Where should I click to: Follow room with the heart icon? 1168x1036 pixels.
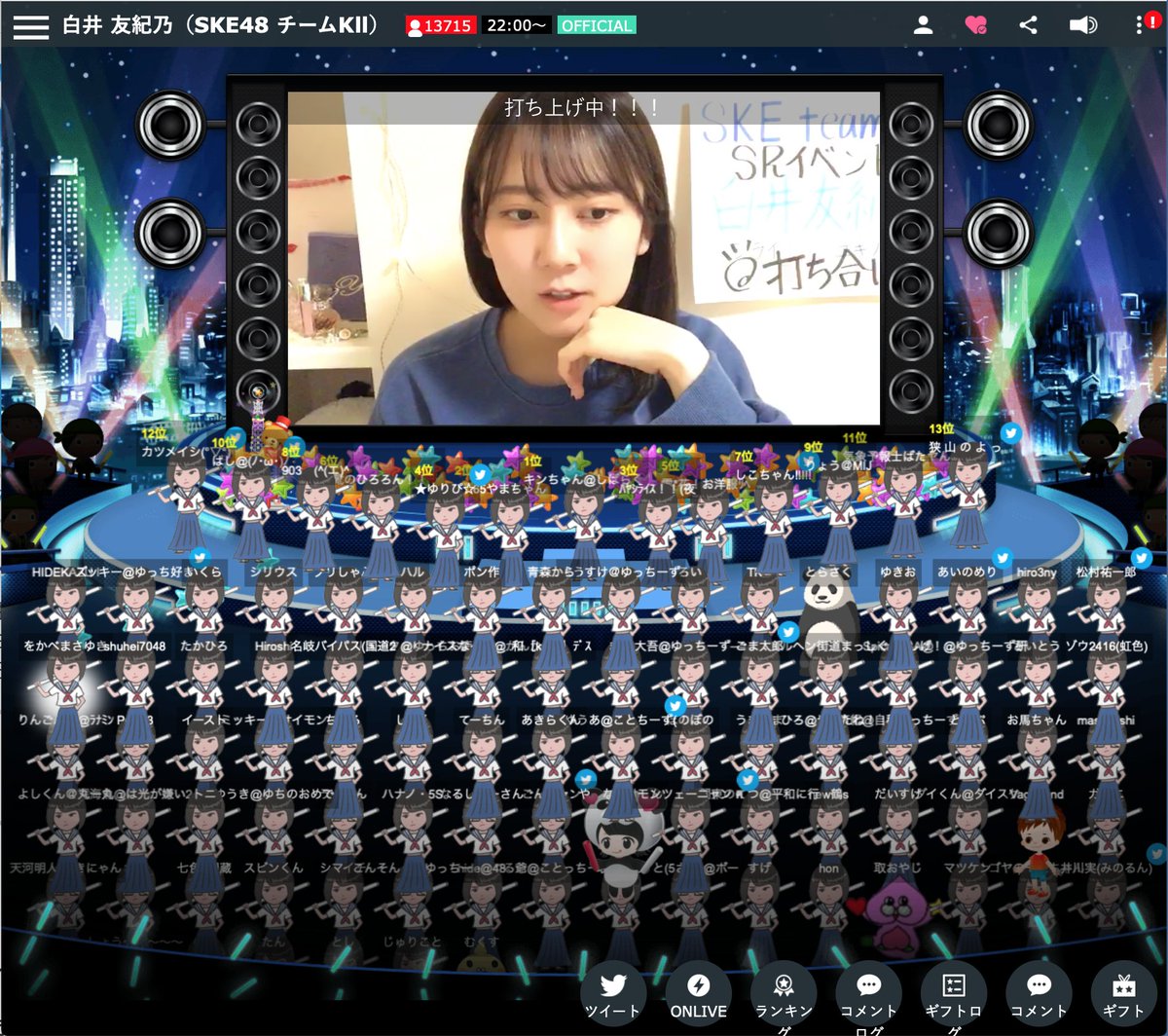tap(975, 26)
